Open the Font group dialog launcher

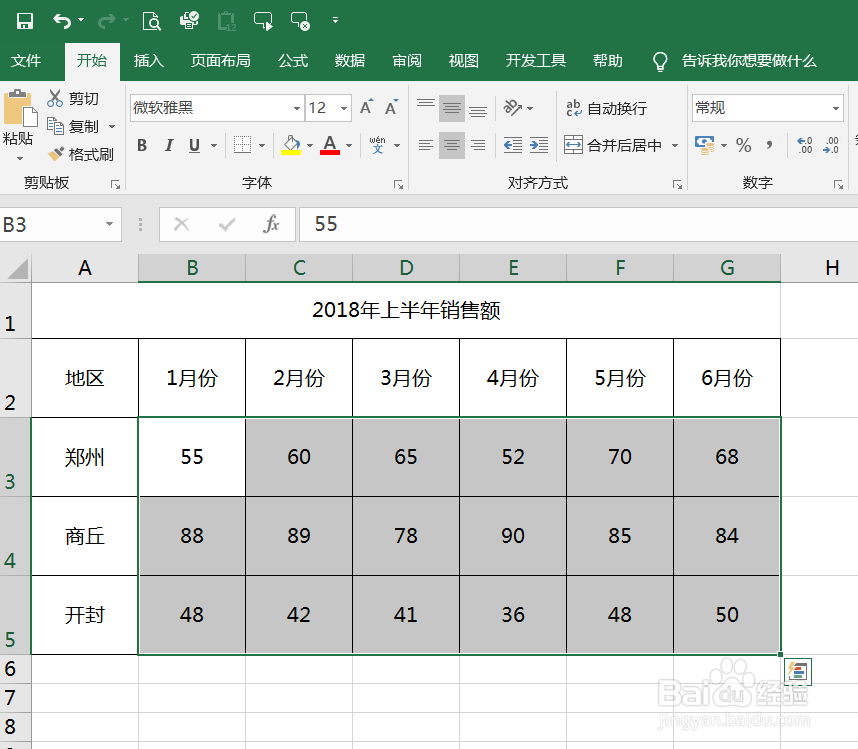[400, 182]
